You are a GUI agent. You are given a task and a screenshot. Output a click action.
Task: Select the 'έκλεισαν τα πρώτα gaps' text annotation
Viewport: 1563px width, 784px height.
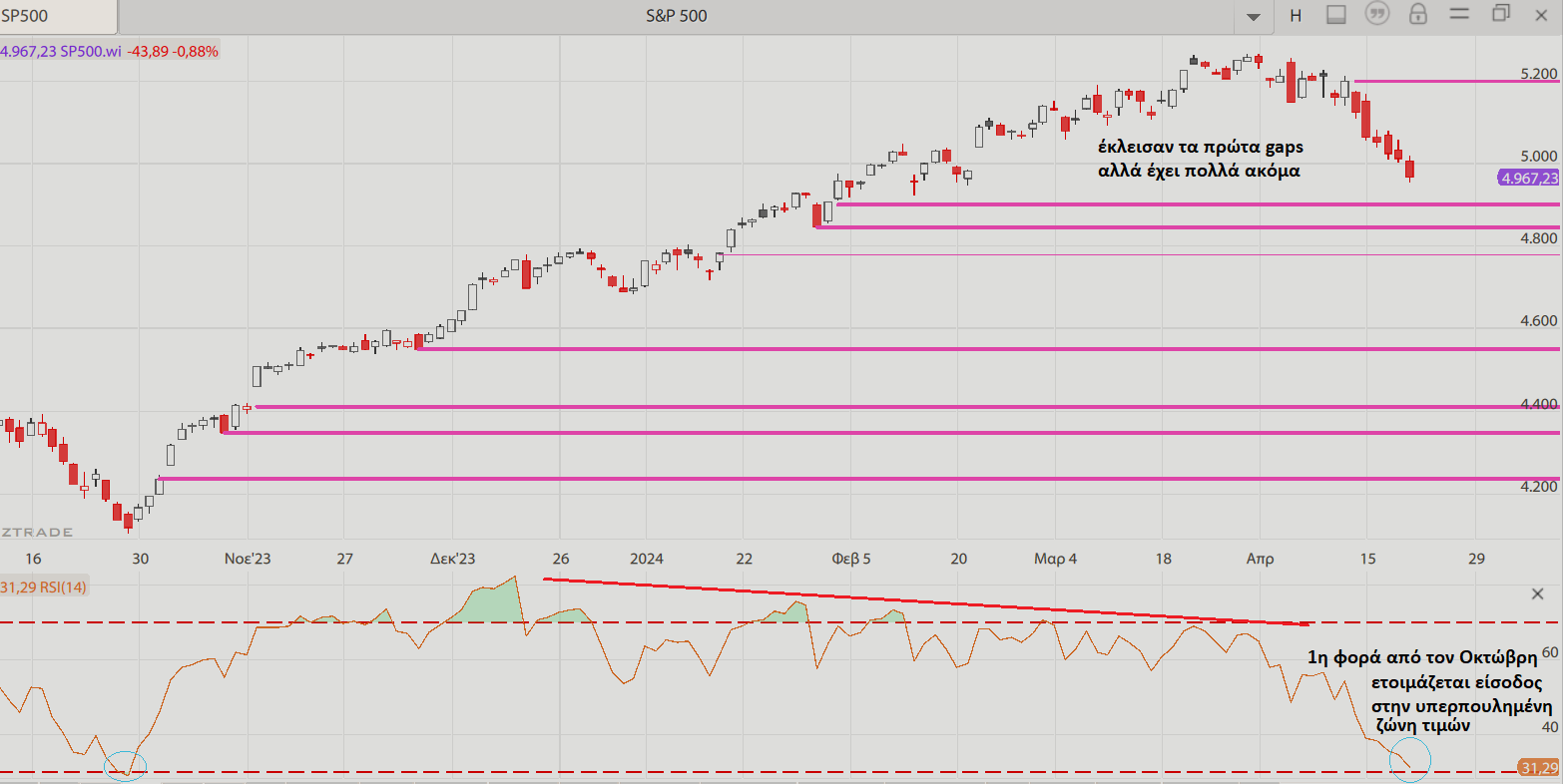(x=1200, y=148)
